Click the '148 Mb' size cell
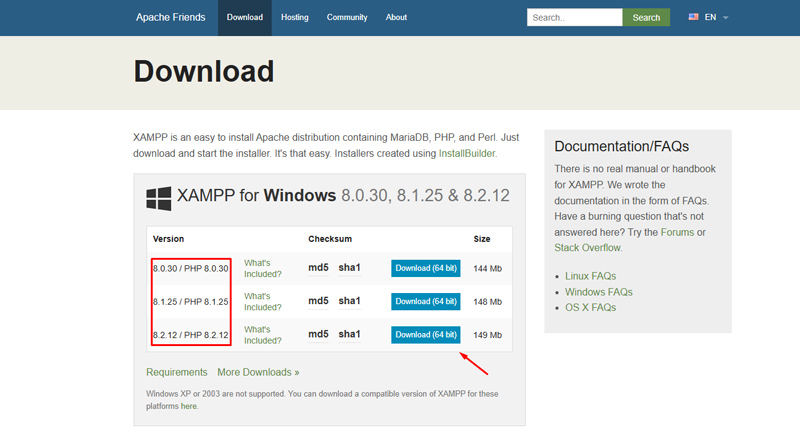 click(487, 301)
